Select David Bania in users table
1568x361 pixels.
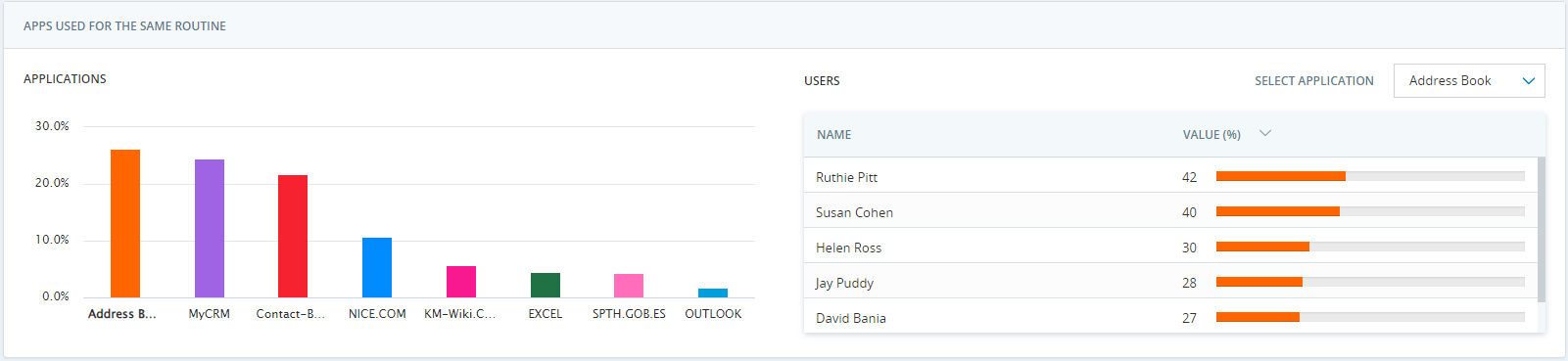(1170, 316)
